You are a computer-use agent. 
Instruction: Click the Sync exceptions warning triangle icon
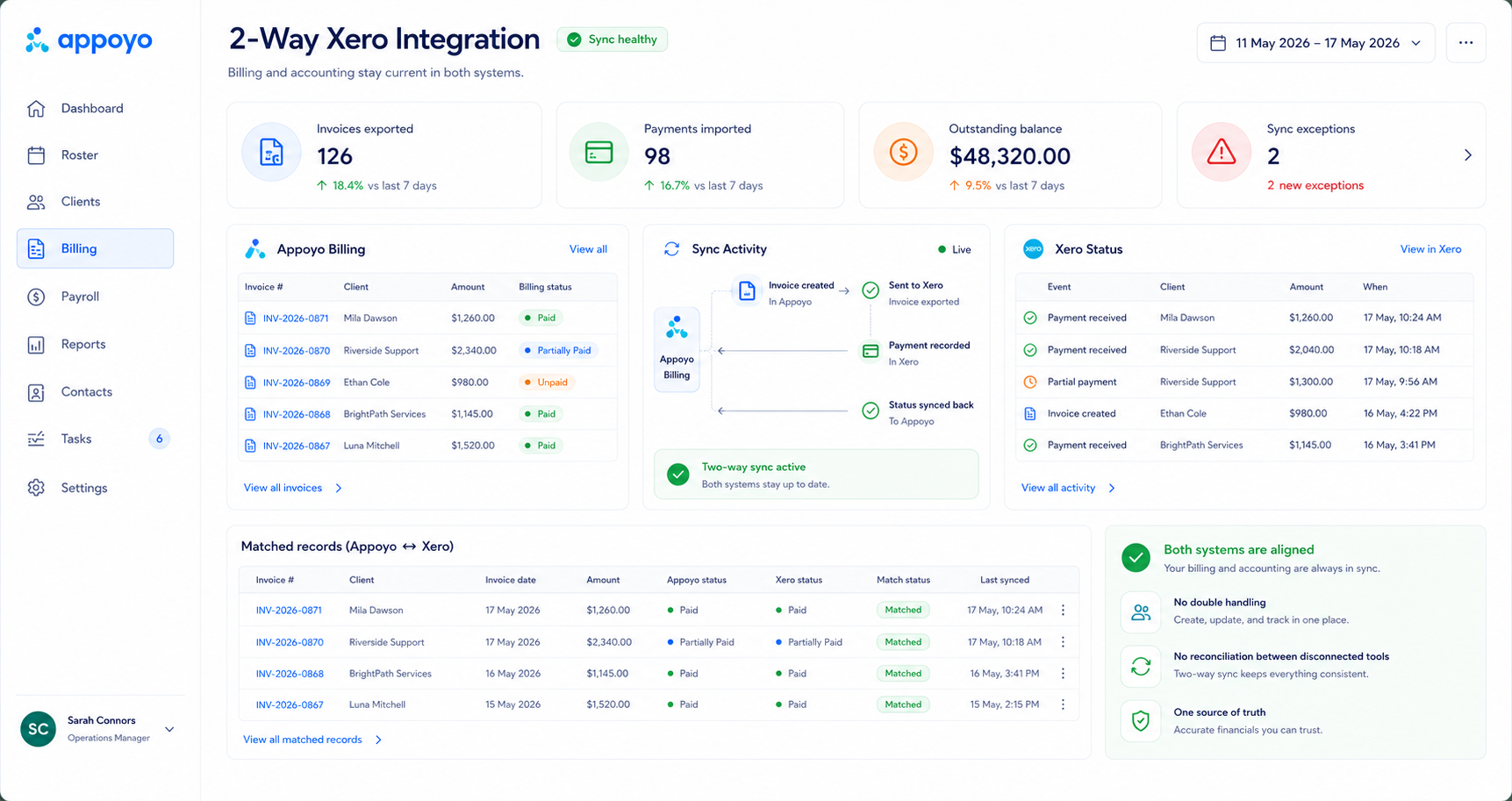tap(1221, 153)
